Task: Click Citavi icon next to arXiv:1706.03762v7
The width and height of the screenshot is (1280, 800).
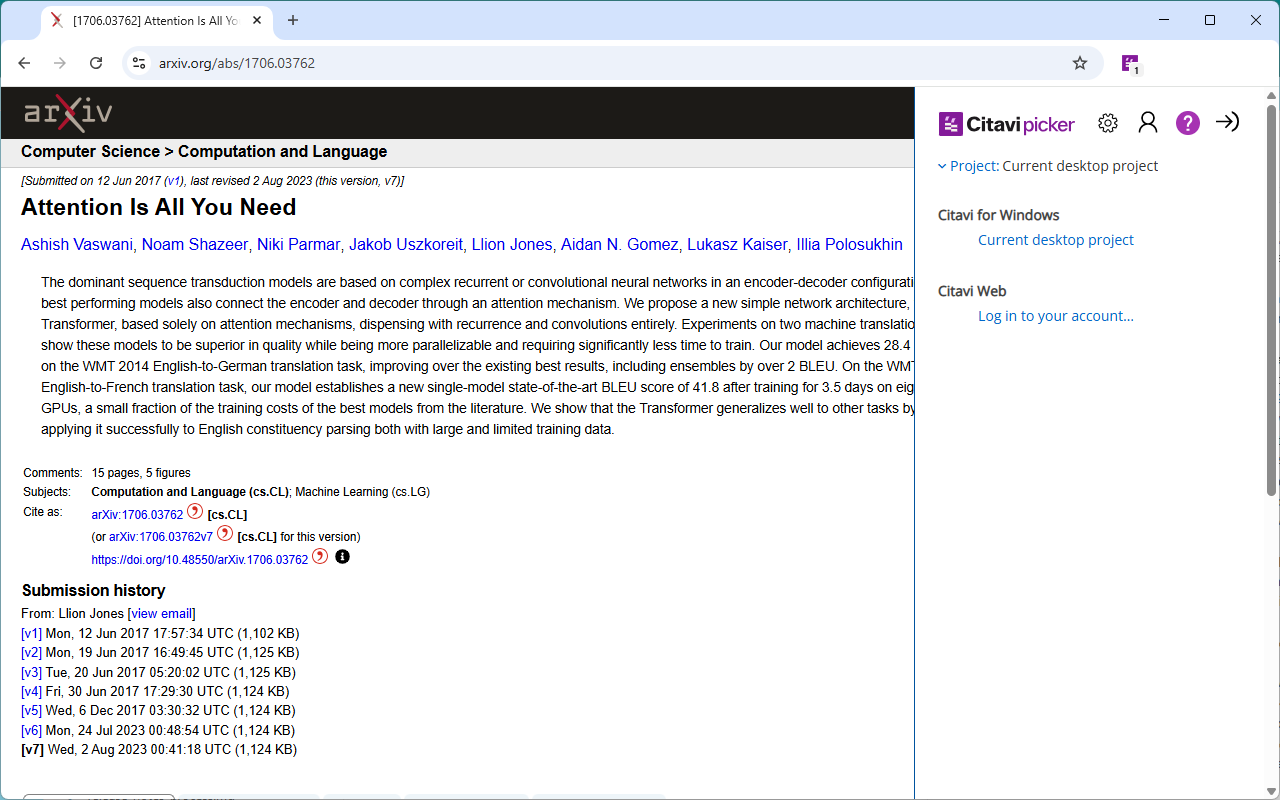Action: pos(225,533)
